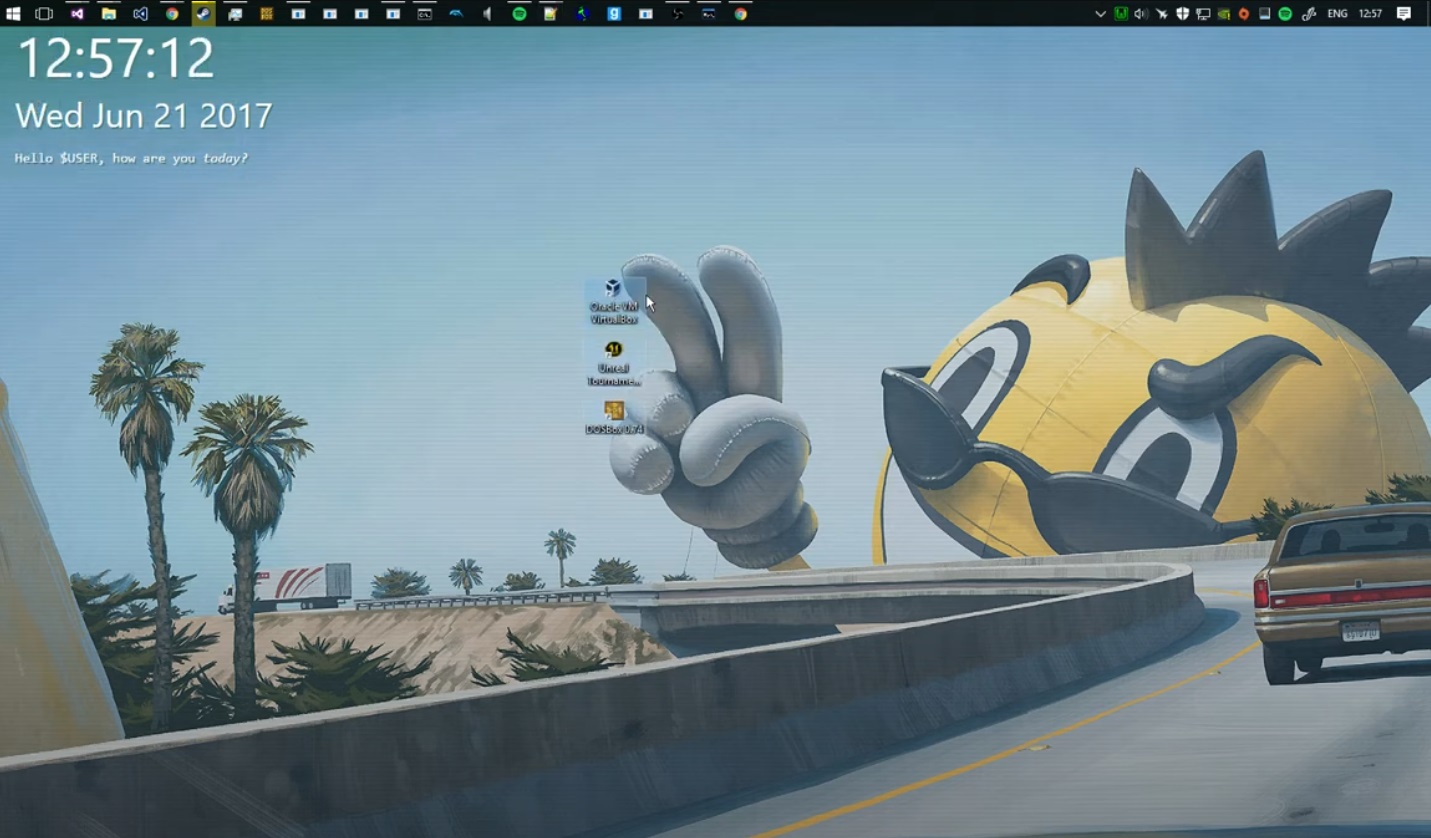This screenshot has height=838, width=1431.
Task: Select the Unreal Tournament desktop shortcut
Action: pos(613,362)
